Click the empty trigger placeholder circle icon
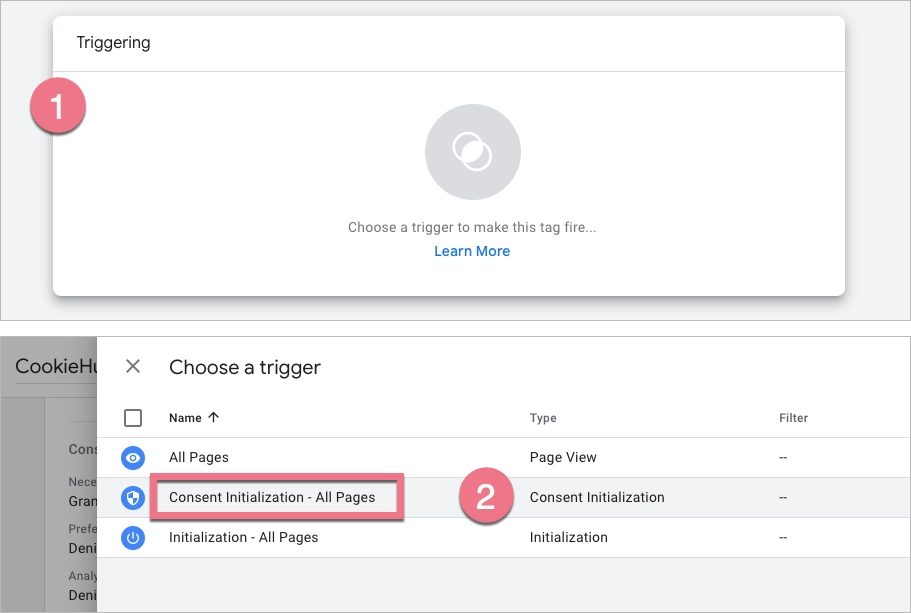The image size is (911, 613). click(x=472, y=152)
